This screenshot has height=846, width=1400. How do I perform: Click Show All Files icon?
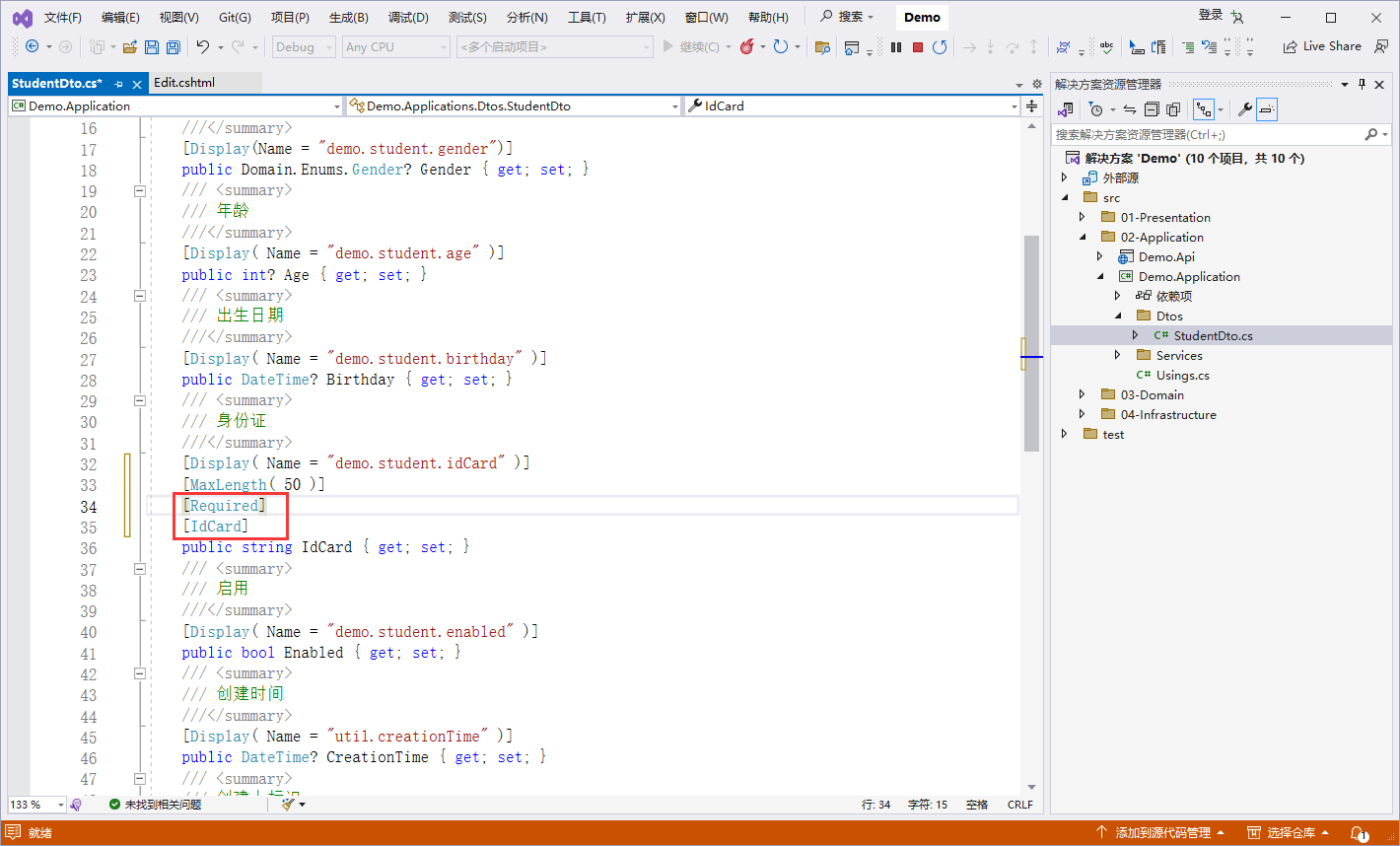click(1173, 109)
